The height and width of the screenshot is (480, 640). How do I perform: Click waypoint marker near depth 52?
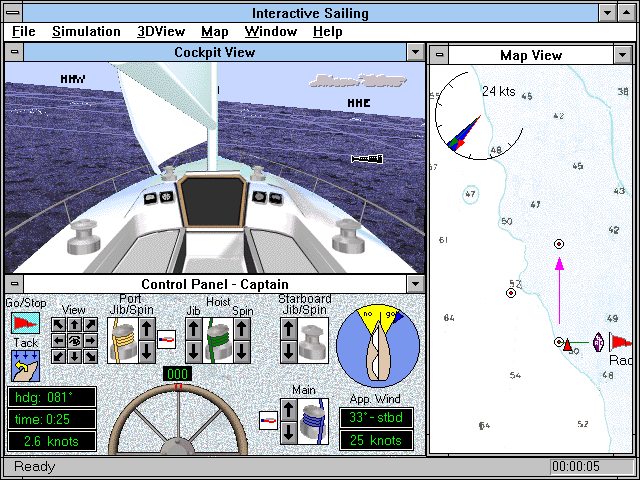511,293
